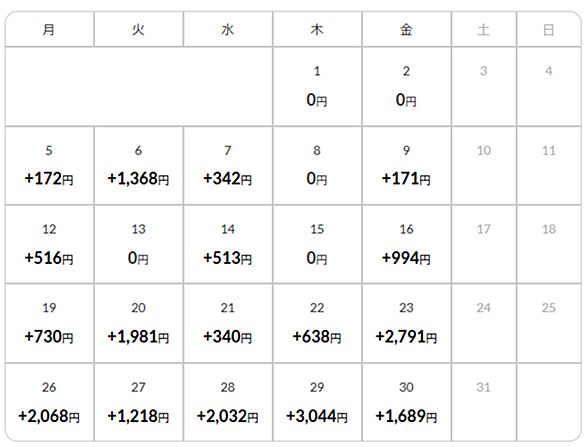Select day 30 cell showing +1,689円

[407, 402]
